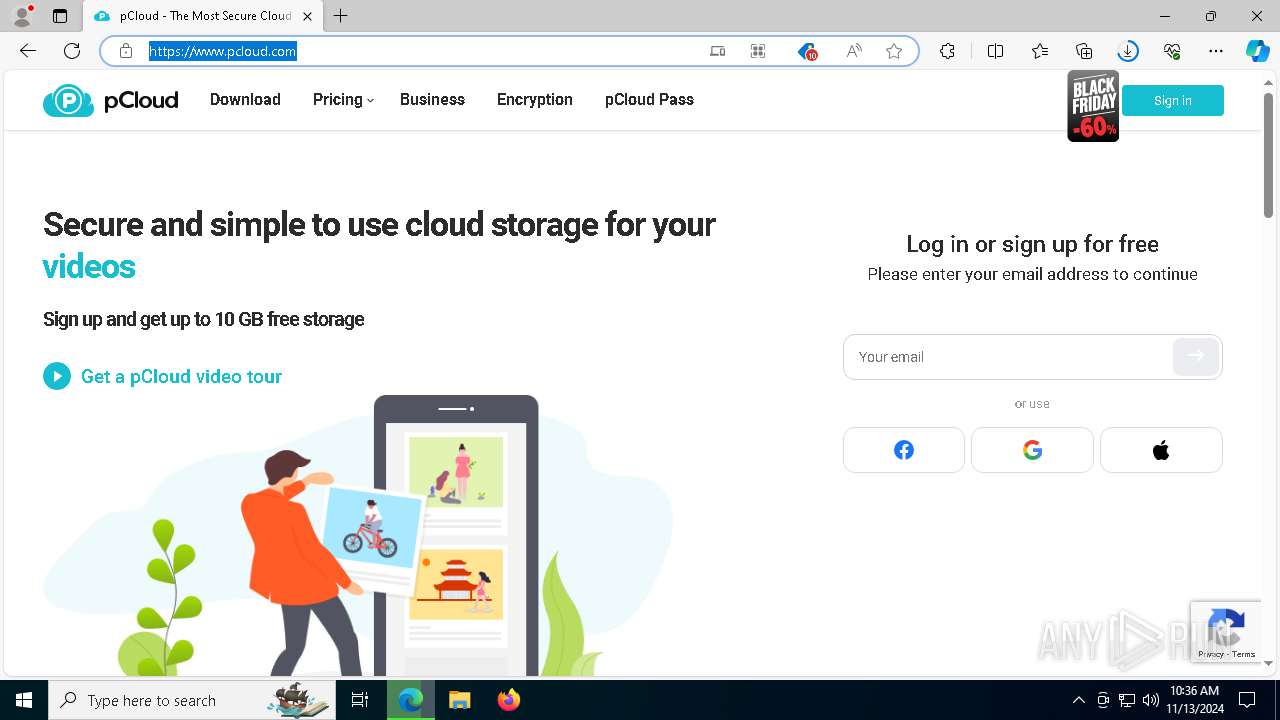Image resolution: width=1280 pixels, height=720 pixels.
Task: Continue with Google login
Action: pyautogui.click(x=1032, y=450)
